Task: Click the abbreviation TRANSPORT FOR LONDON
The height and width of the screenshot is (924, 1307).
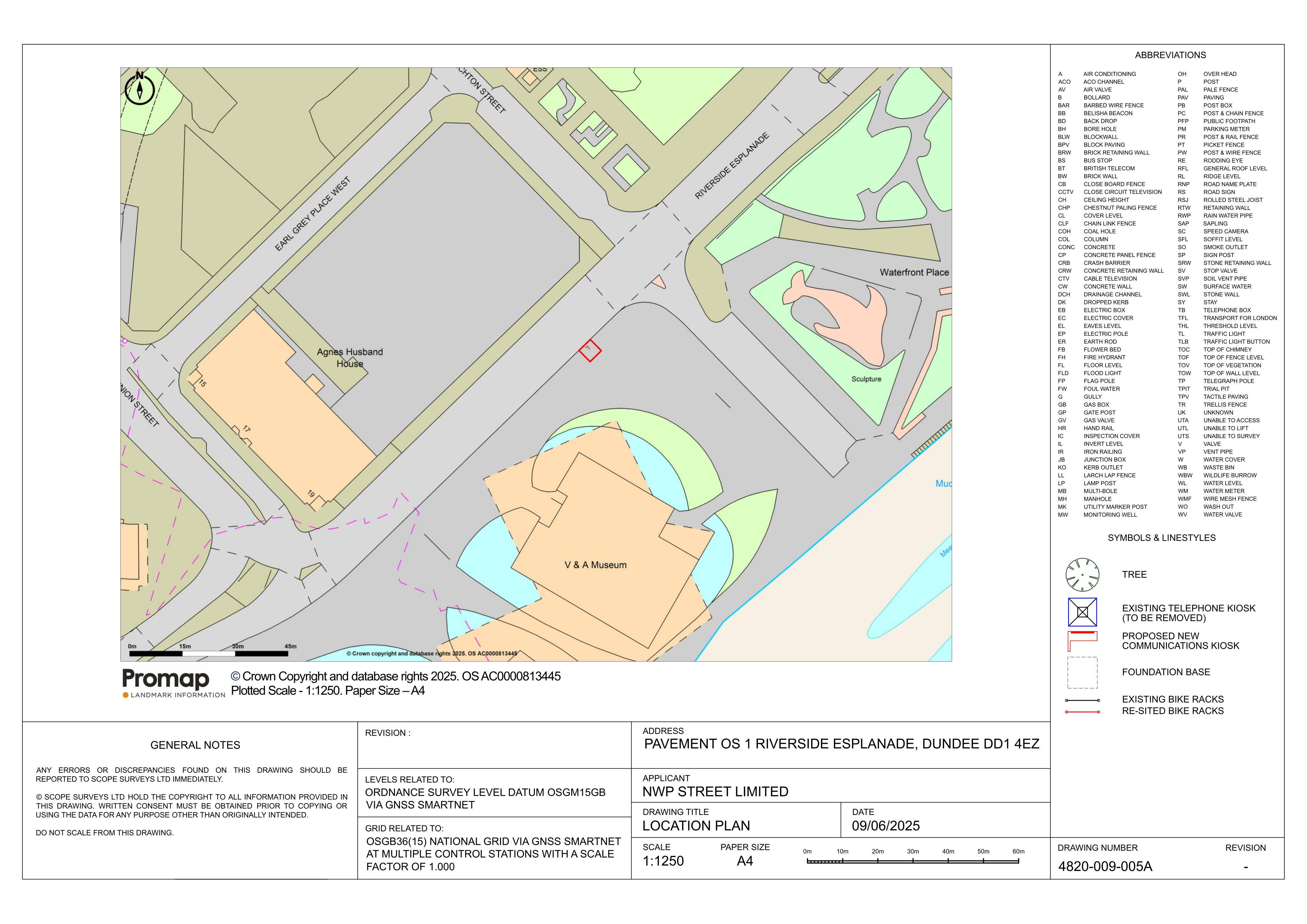Action: point(1240,318)
